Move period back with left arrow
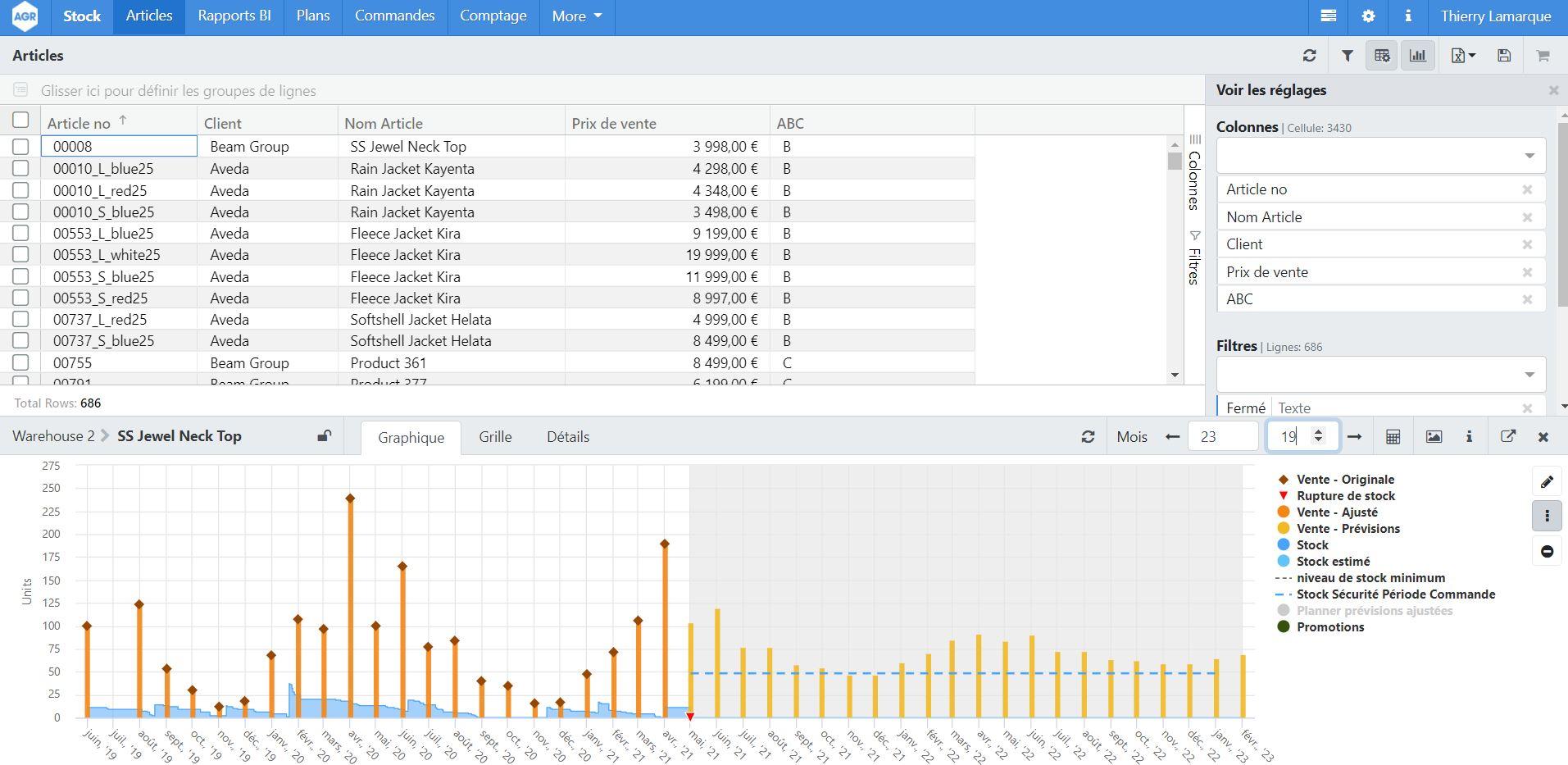 [x=1172, y=437]
